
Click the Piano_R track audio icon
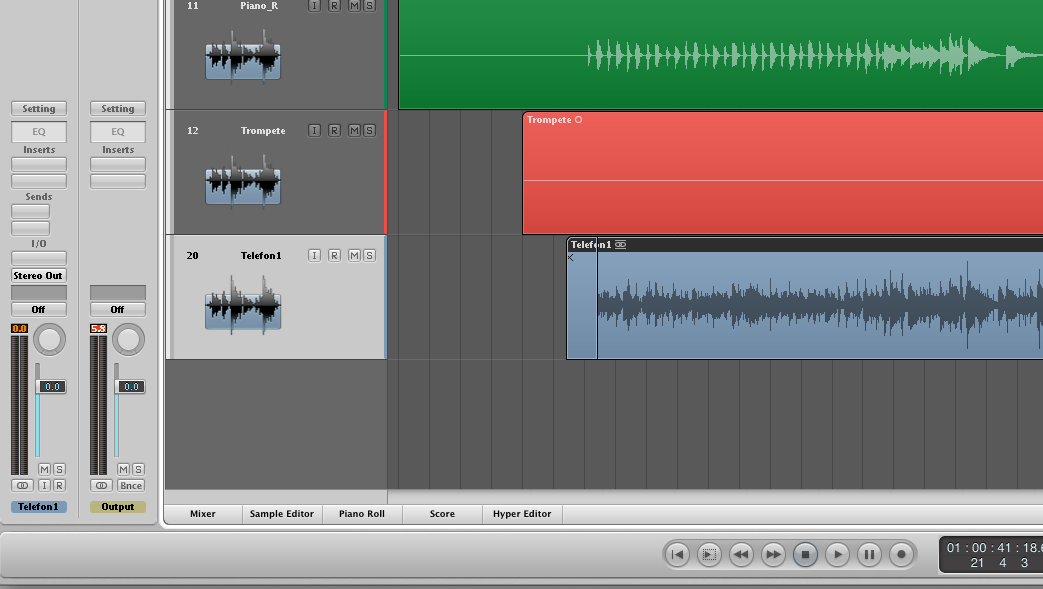coord(243,57)
